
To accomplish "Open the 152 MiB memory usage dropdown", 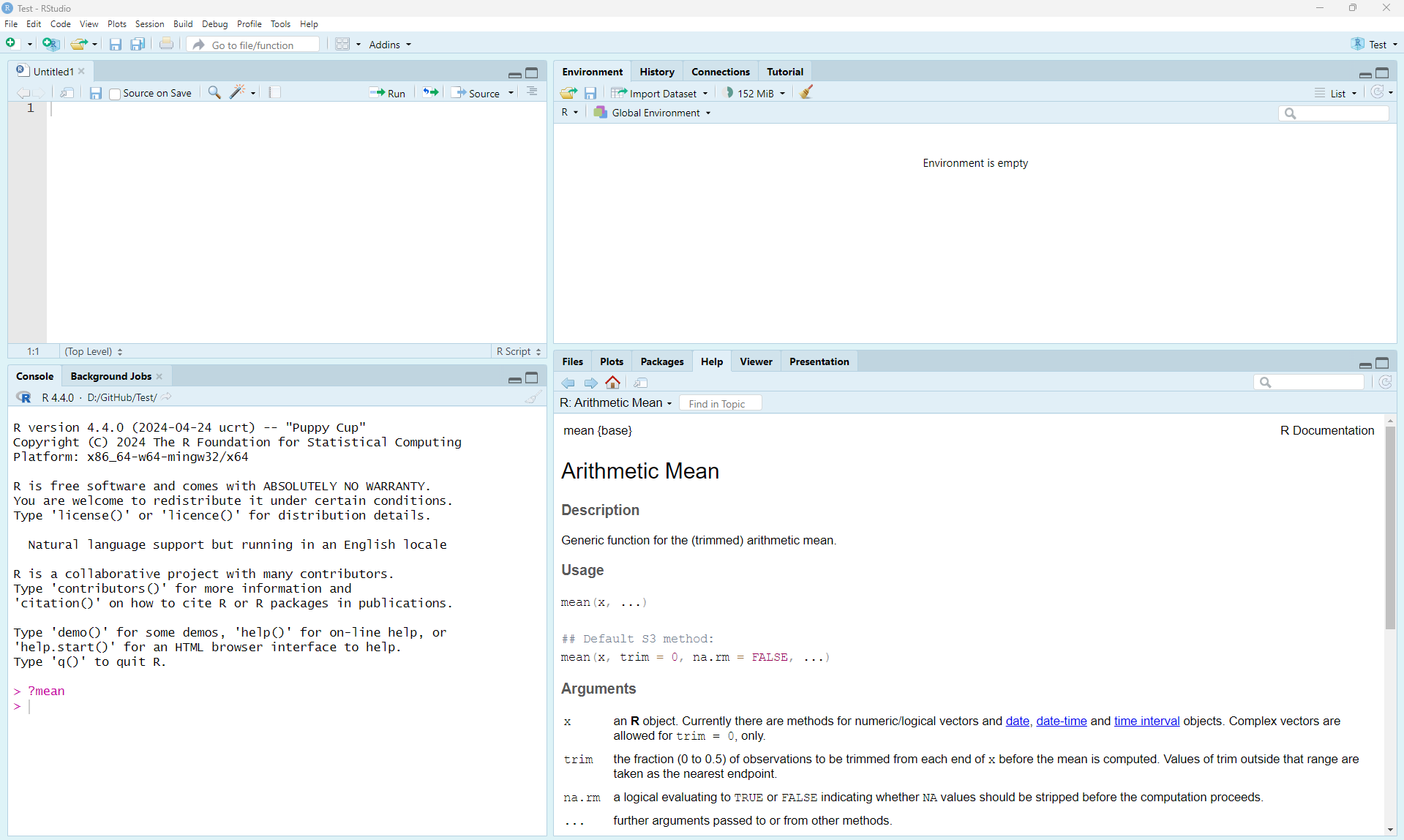I will (754, 93).
